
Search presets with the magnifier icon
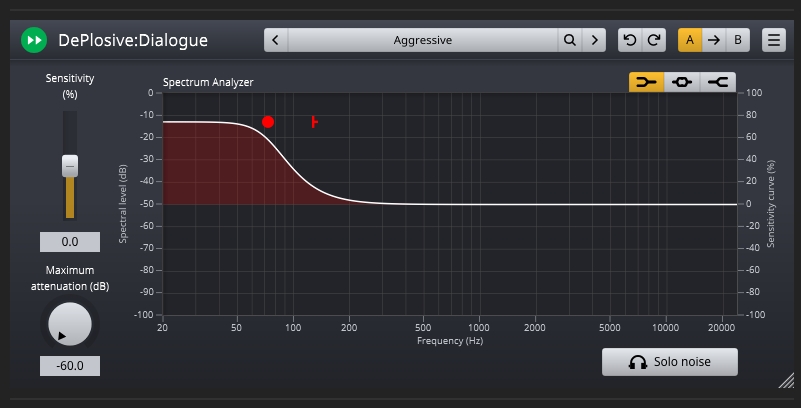tap(570, 40)
